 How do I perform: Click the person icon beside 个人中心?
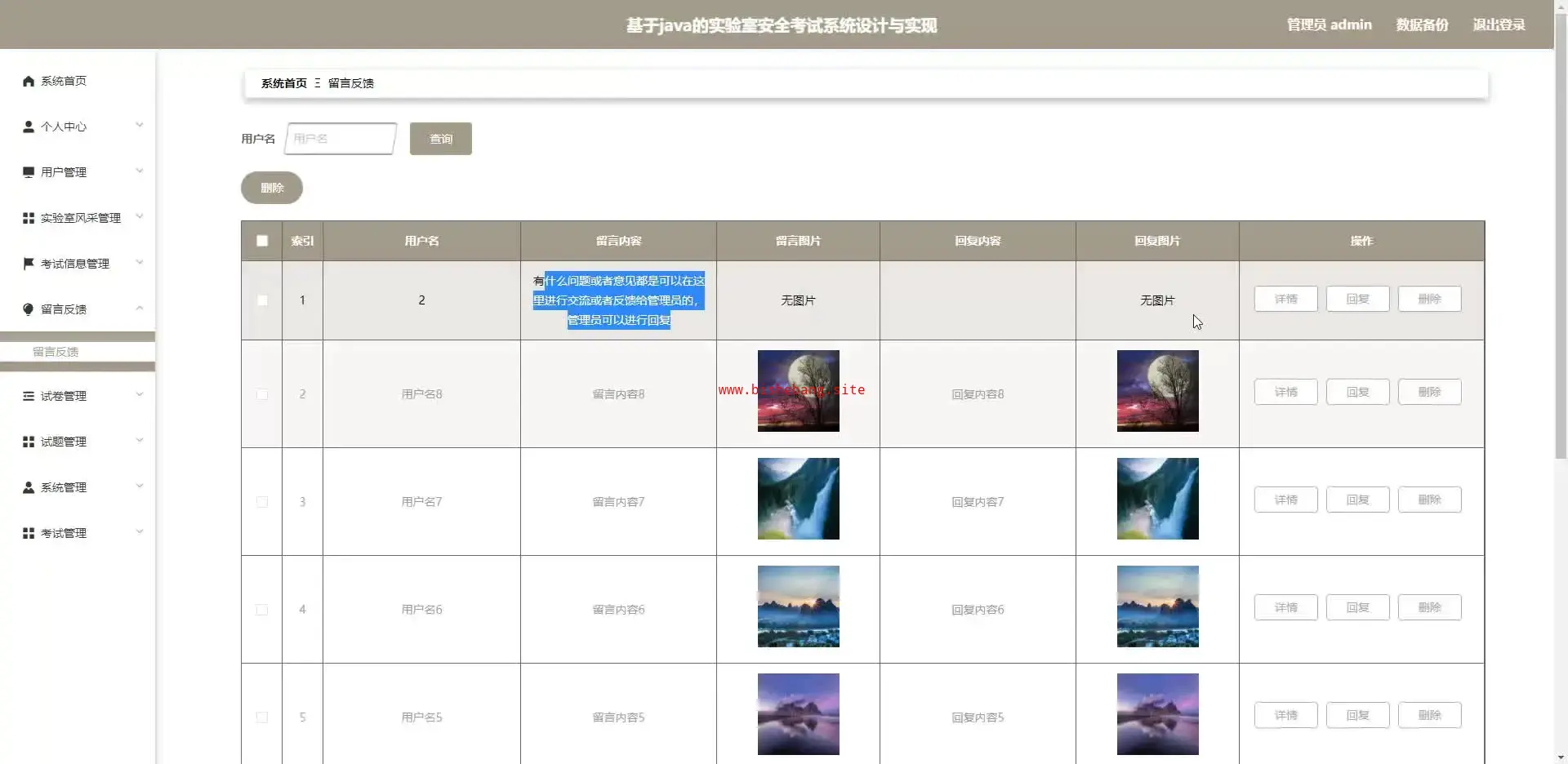[29, 127]
